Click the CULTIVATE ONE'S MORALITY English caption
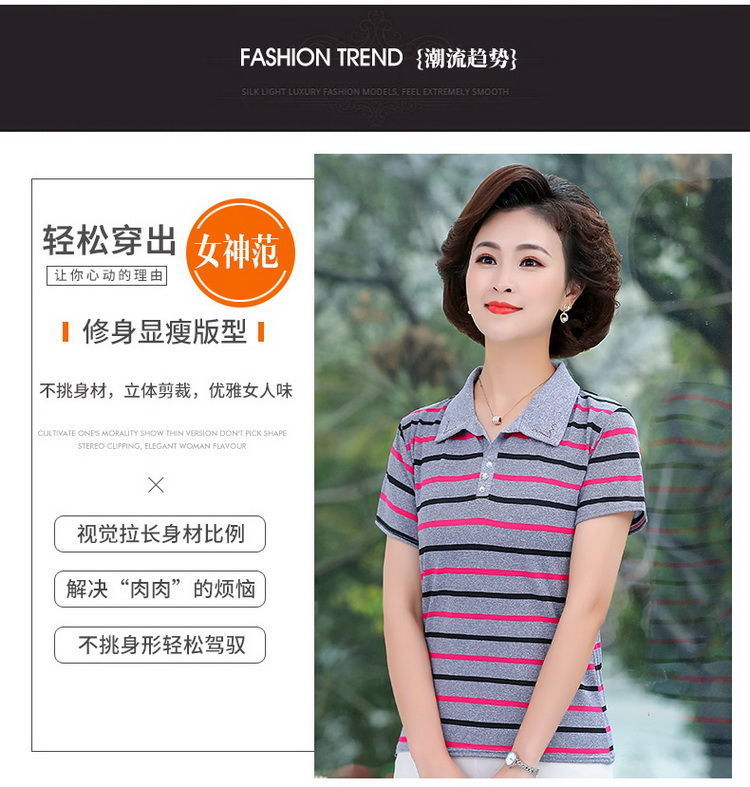This screenshot has width=750, height=787. click(162, 439)
